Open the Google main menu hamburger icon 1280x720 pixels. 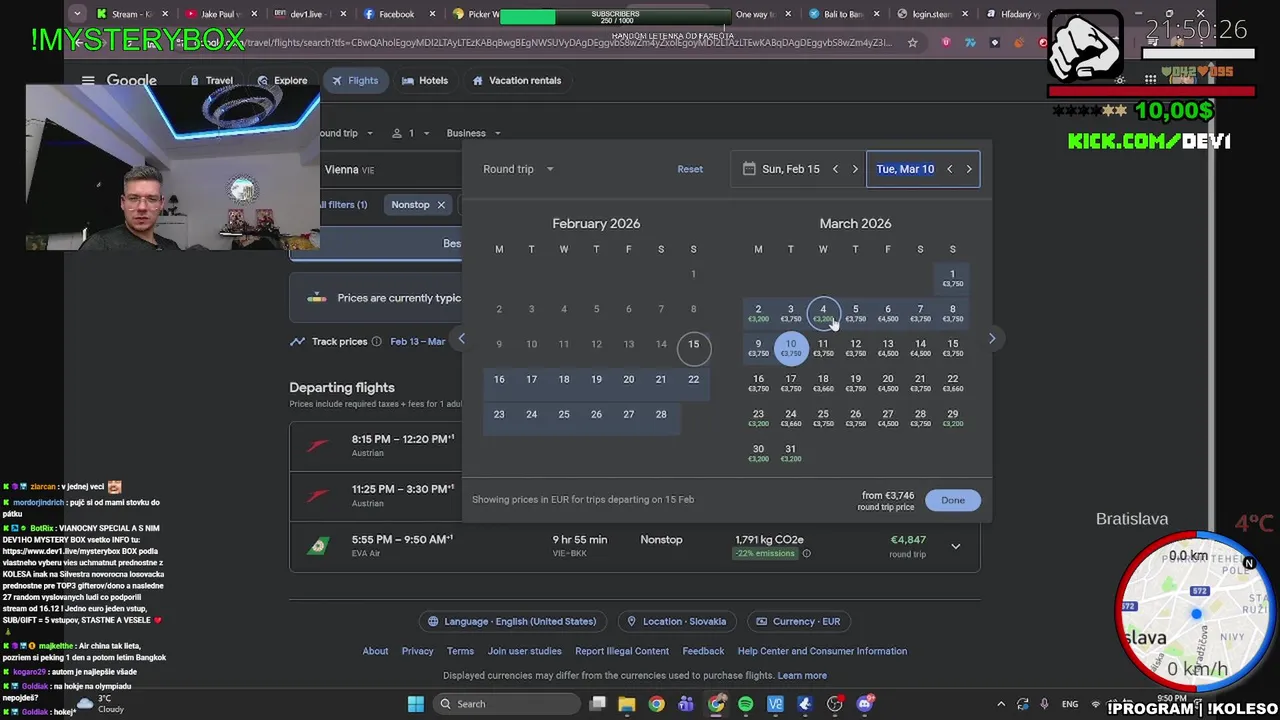[x=88, y=81]
